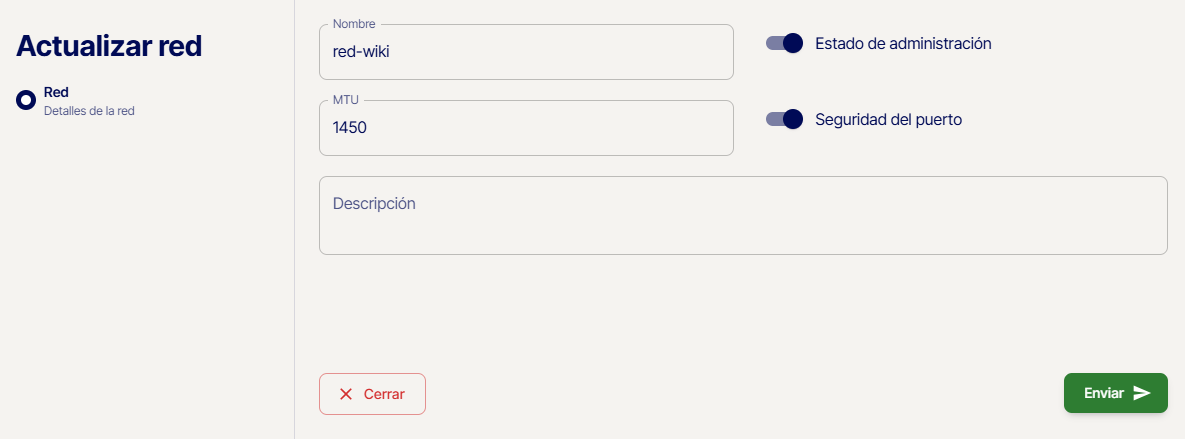The image size is (1185, 439).
Task: Click the paper plane send icon
Action: click(x=1142, y=393)
